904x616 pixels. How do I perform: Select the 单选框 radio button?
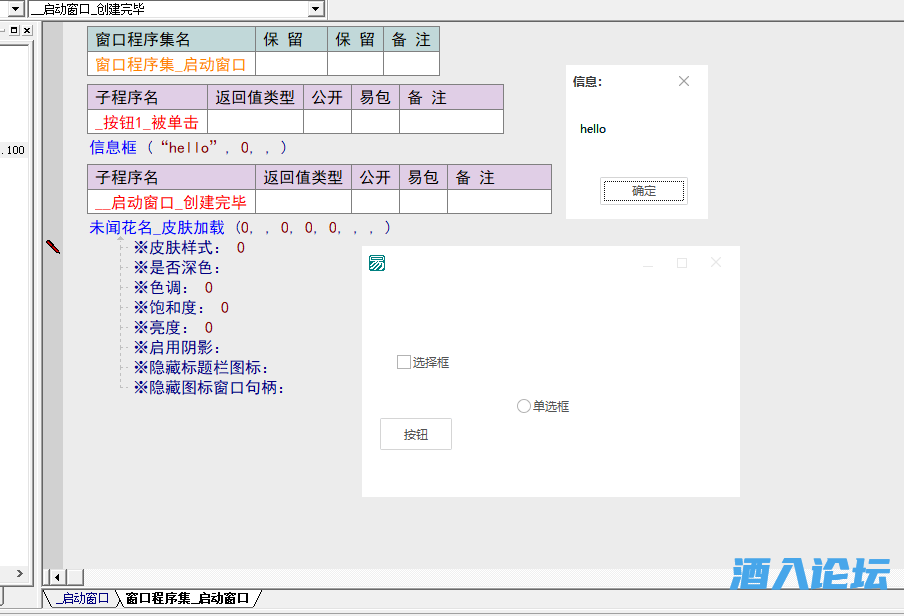coord(524,406)
